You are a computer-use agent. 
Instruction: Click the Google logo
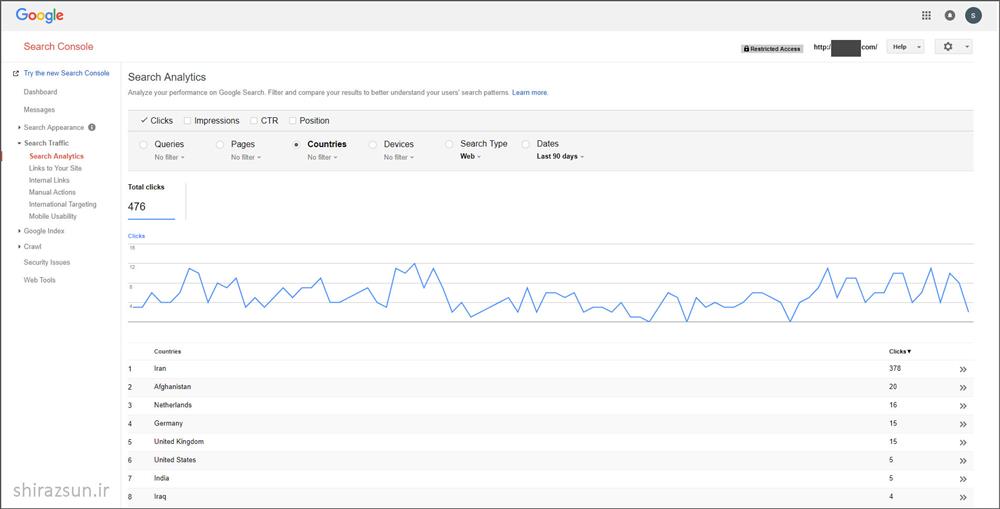[x=40, y=16]
